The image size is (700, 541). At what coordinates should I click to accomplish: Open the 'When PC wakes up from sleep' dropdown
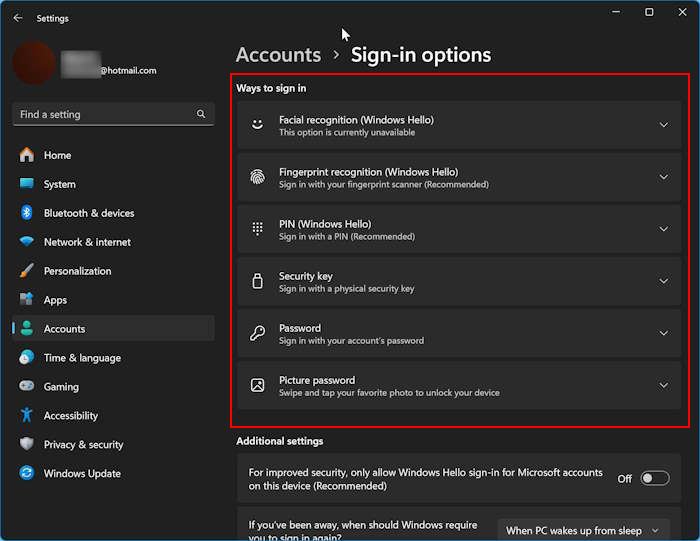click(583, 530)
